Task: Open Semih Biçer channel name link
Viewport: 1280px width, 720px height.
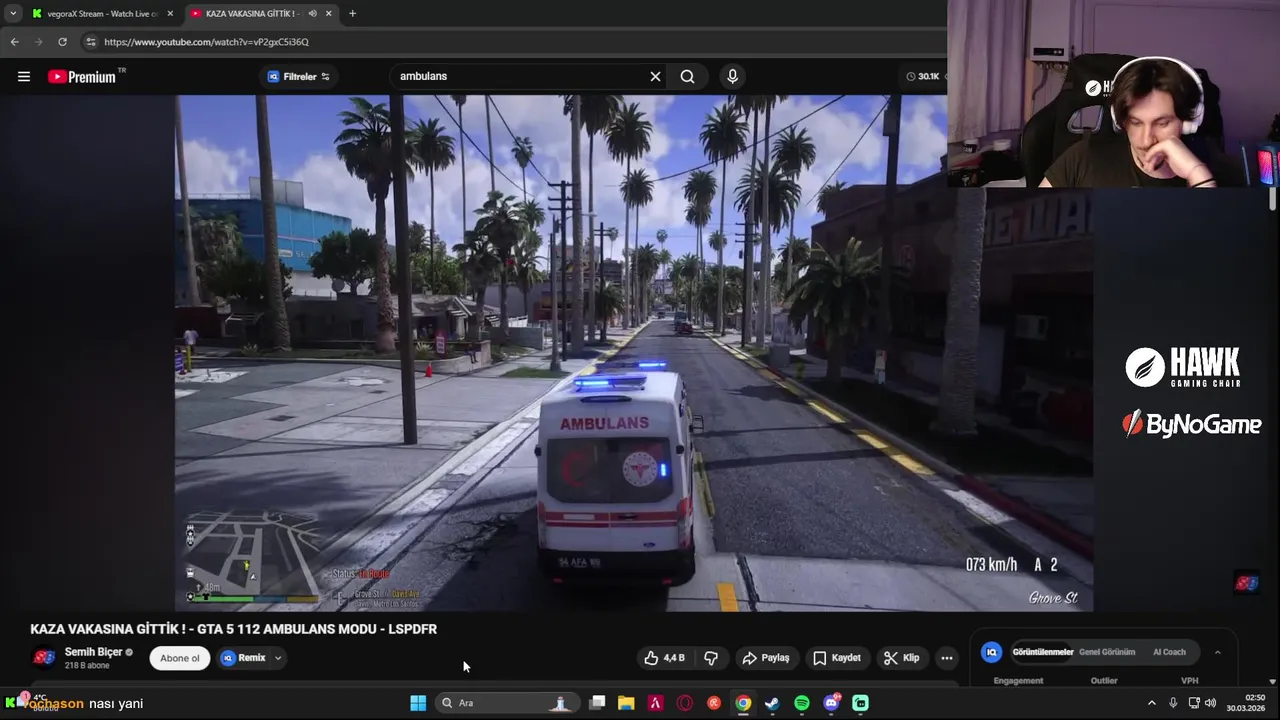Action: click(x=93, y=652)
